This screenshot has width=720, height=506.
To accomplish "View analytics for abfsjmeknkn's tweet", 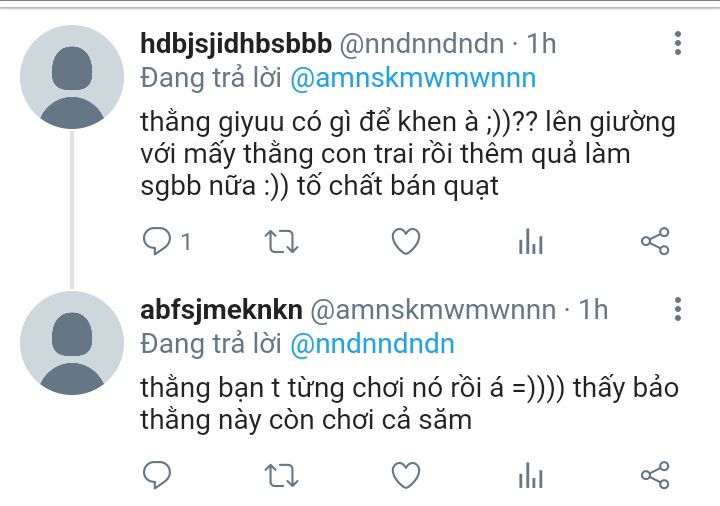I will pyautogui.click(x=531, y=475).
